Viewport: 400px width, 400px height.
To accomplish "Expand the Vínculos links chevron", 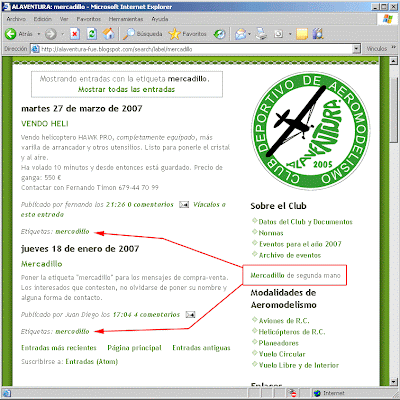I will (393, 48).
